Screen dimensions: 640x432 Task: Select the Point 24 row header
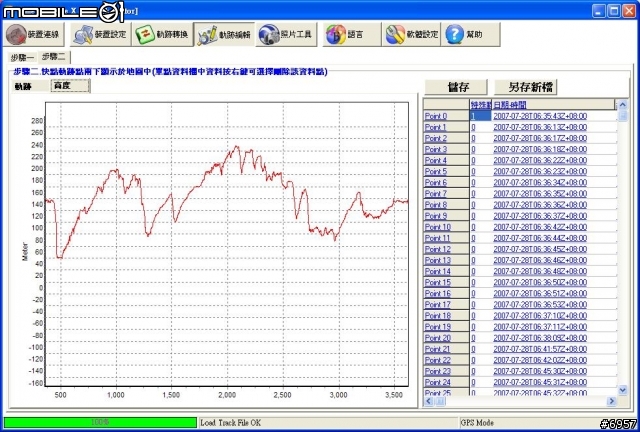pos(446,382)
